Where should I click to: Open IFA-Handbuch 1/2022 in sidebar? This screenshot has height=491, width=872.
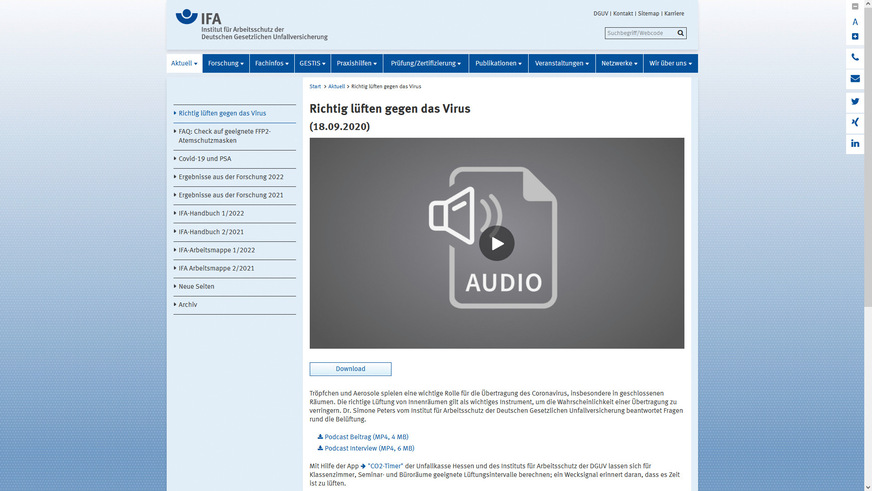pyautogui.click(x=211, y=213)
